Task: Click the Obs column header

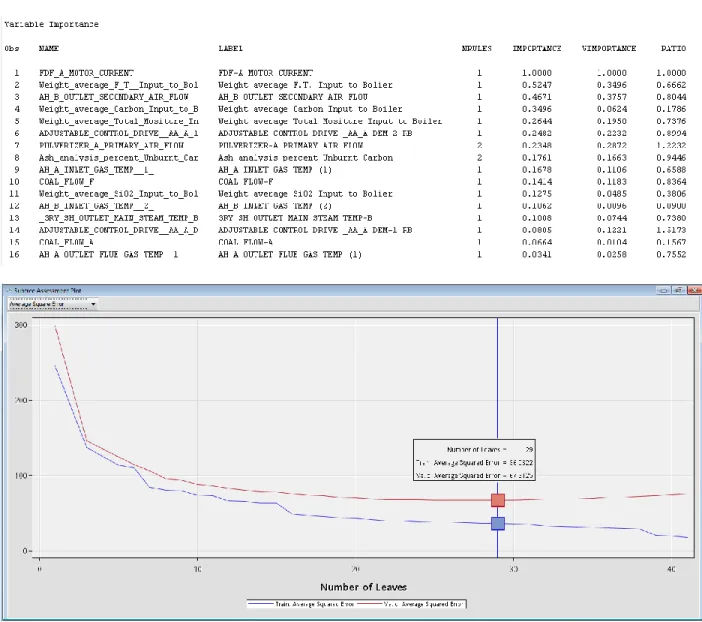Action: click(x=12, y=48)
